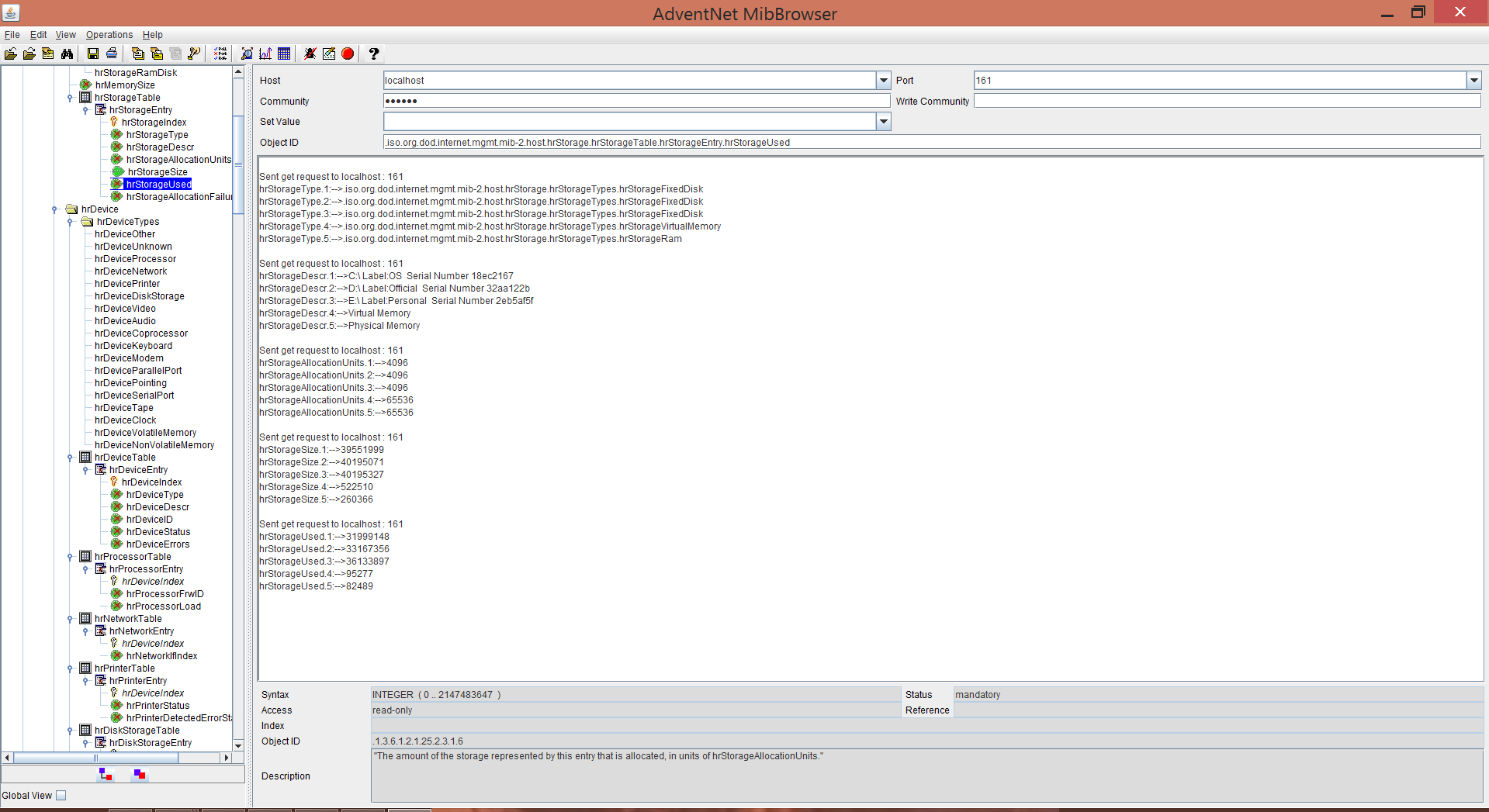Collapse the hrDeviceTable tree node
This screenshot has height=812, width=1489.
[70, 458]
